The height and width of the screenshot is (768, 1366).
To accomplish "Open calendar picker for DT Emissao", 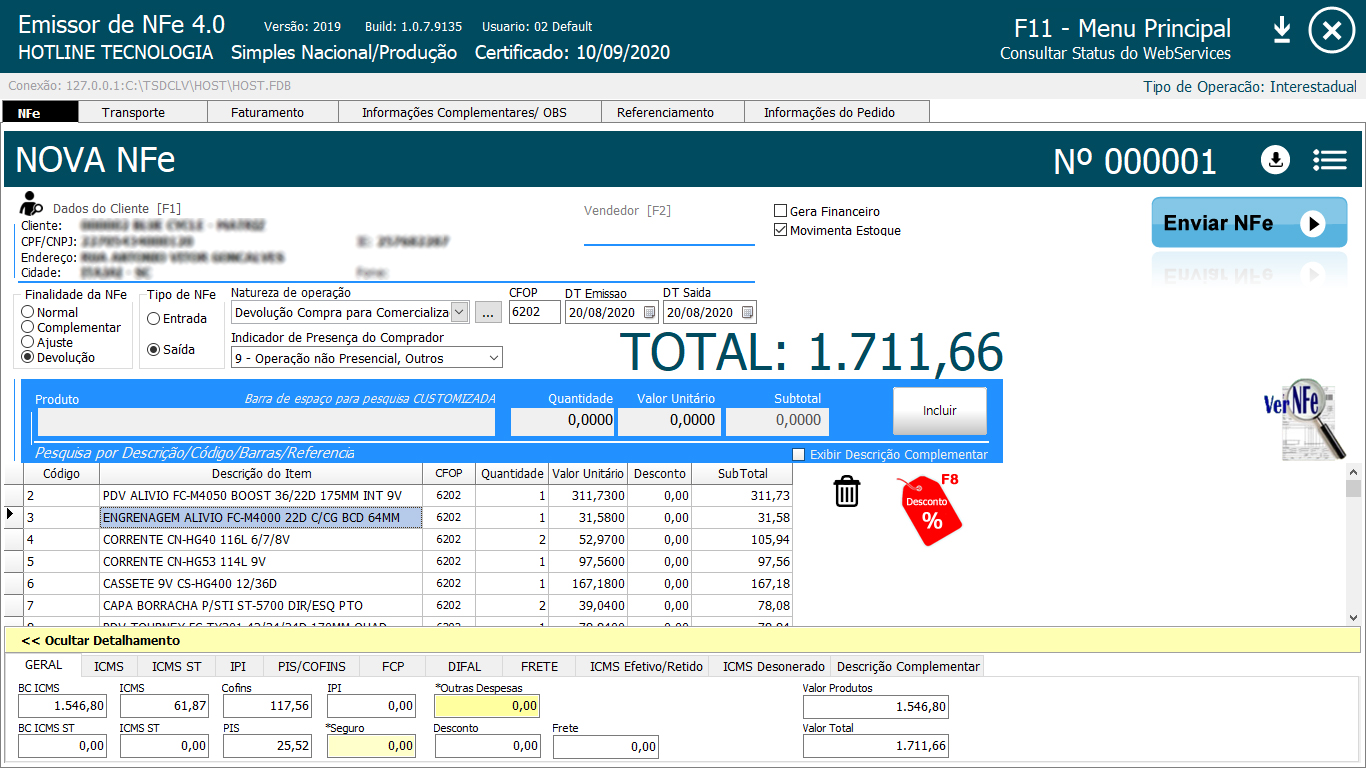I will click(x=649, y=313).
